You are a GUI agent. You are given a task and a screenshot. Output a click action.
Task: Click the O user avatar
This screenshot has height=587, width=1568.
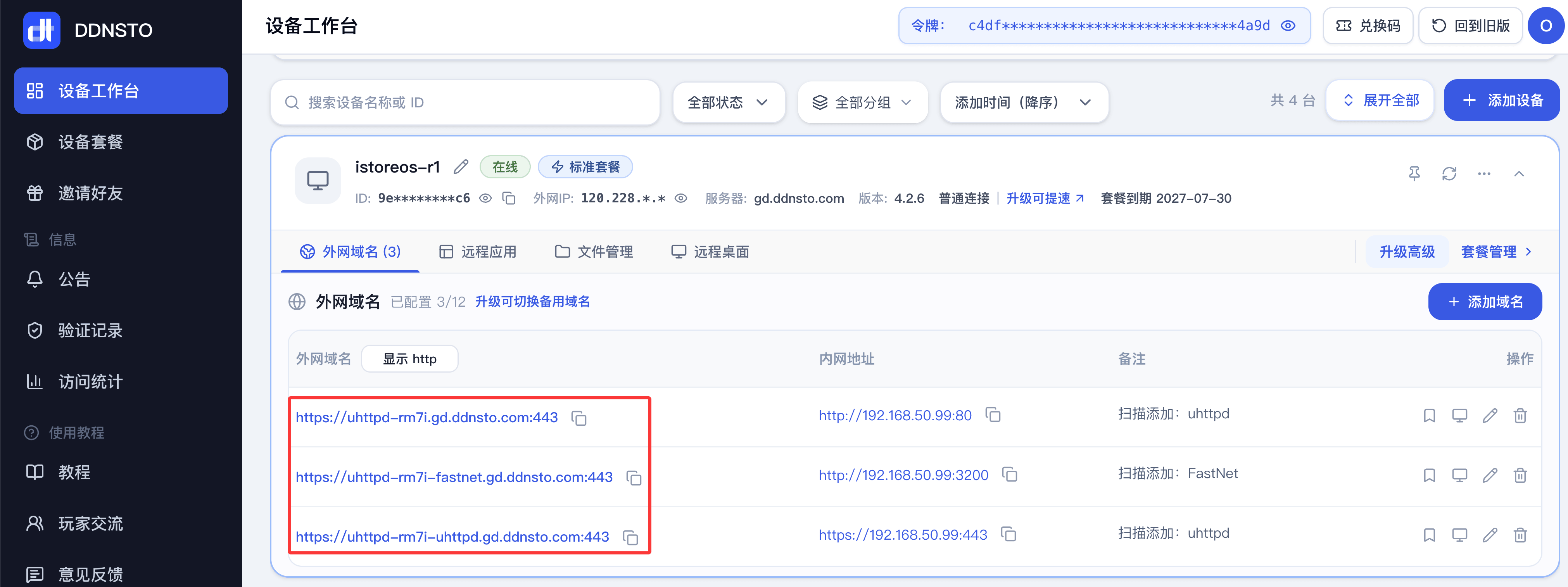click(1546, 26)
